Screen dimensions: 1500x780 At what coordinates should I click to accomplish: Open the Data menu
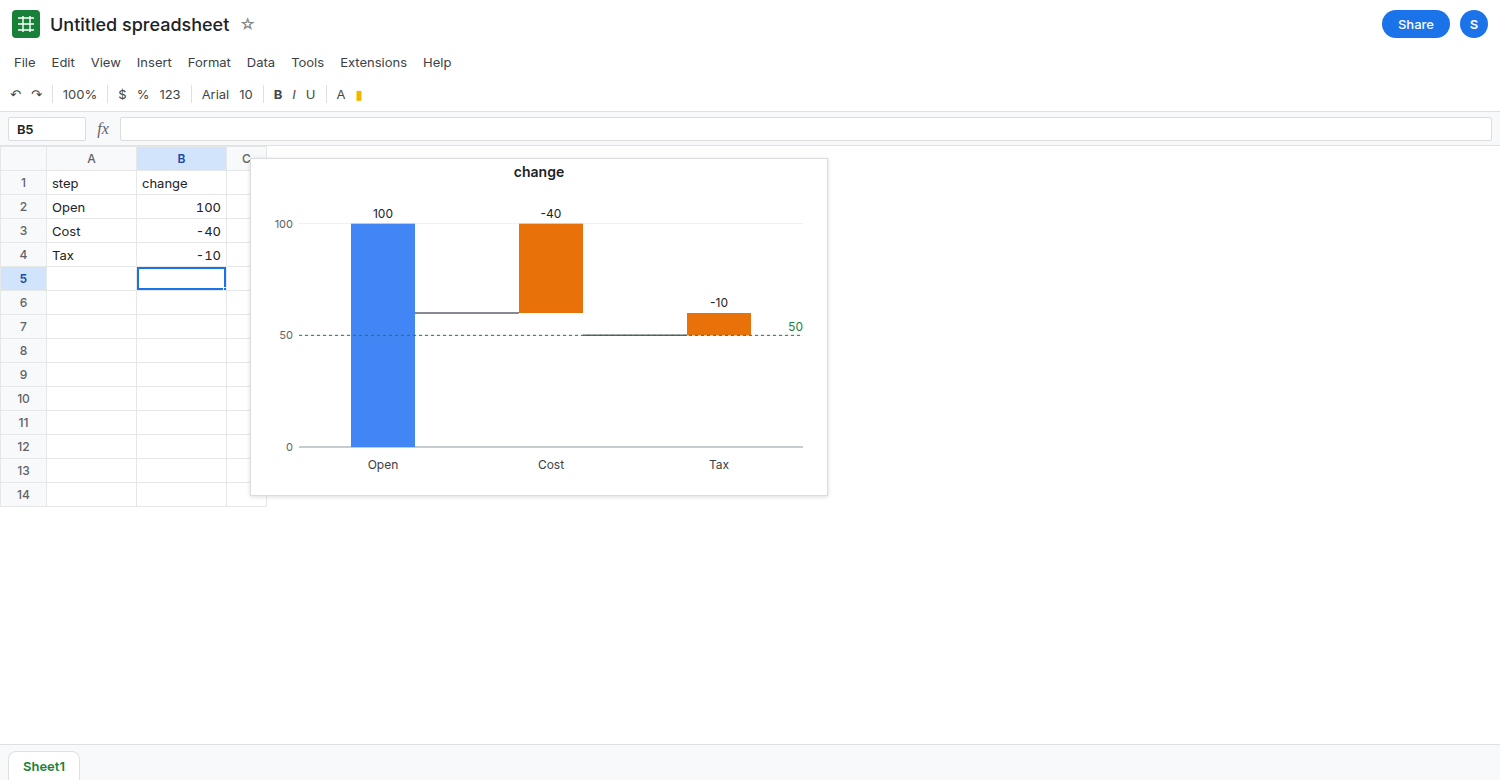coord(261,62)
